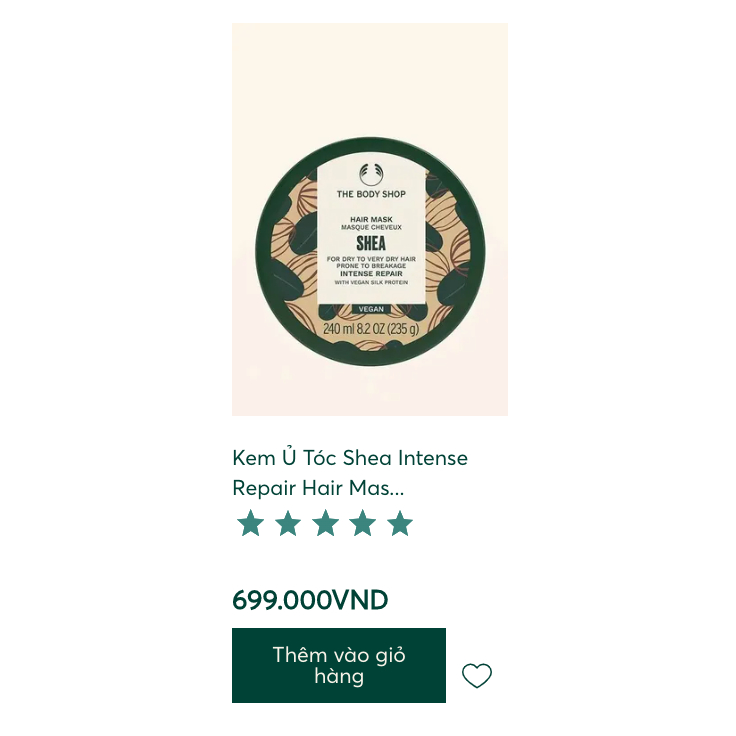The height and width of the screenshot is (736, 736).
Task: Select the fifth rating star
Action: (400, 523)
